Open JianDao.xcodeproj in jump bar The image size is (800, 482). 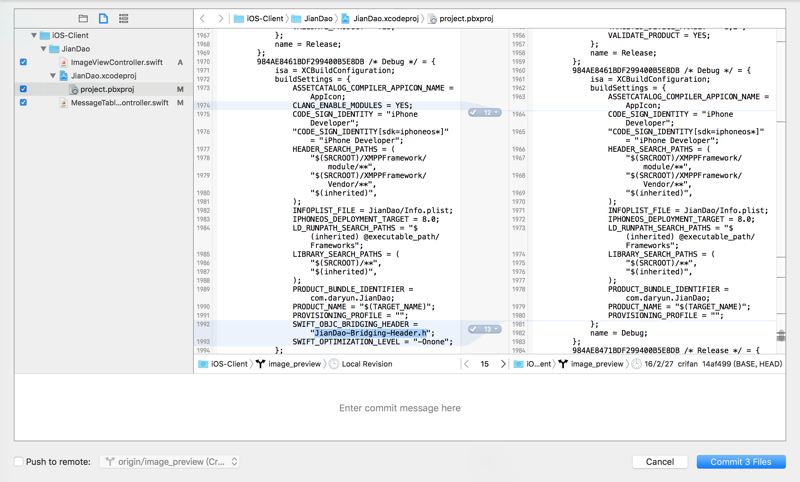[380, 18]
